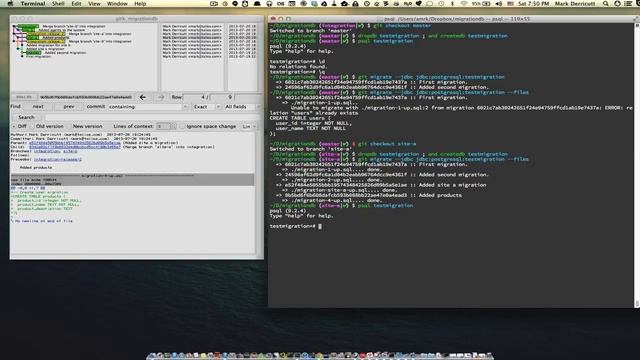Follow the Child commit hash link

(75, 147)
